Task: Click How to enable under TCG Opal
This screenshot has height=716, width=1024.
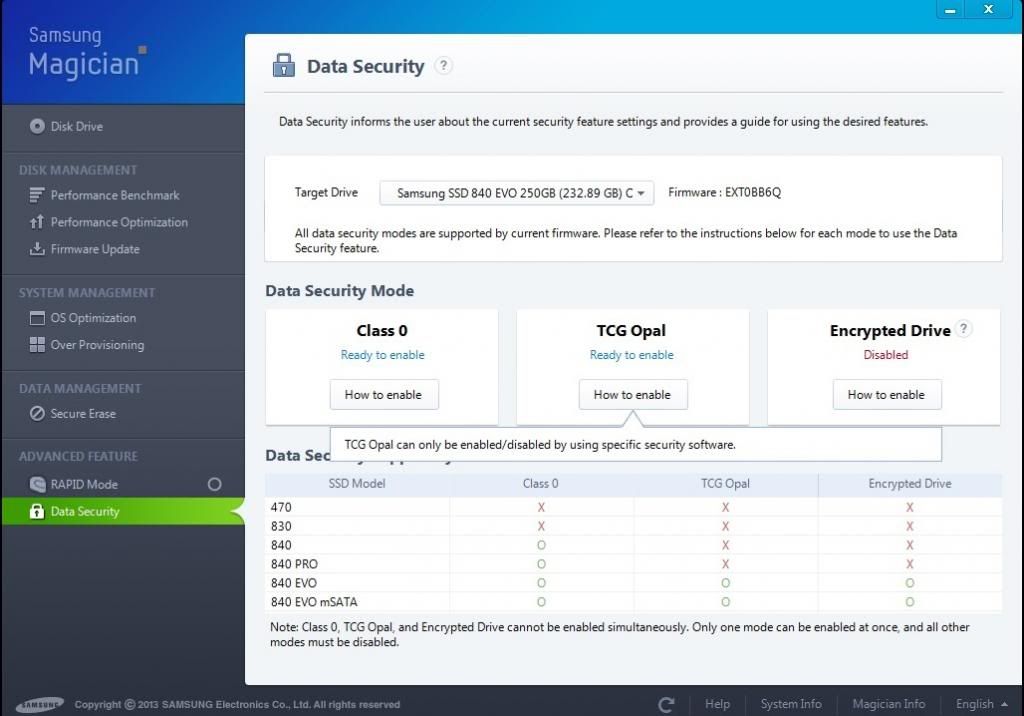Action: [632, 395]
